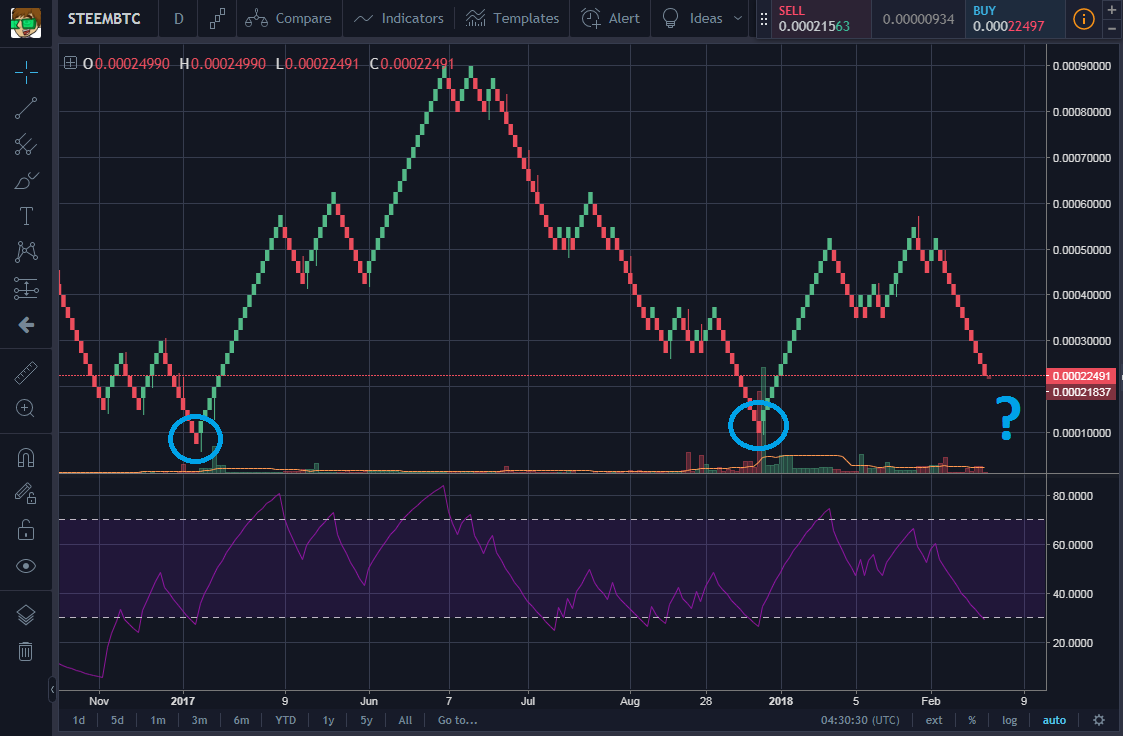Toggle stay in drawing mode
This screenshot has height=736, width=1123.
click(x=26, y=493)
